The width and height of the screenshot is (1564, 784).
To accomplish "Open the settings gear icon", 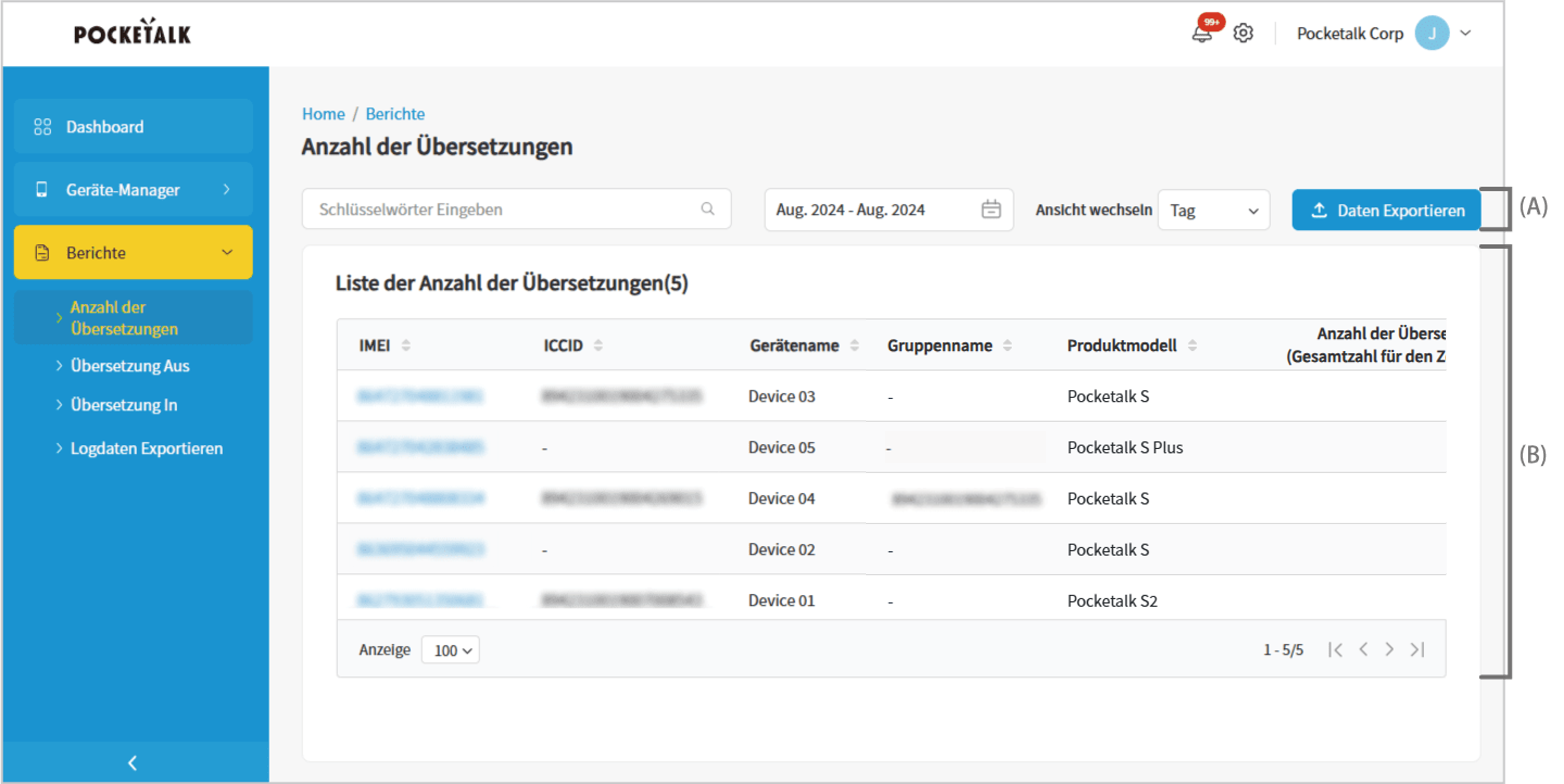I will point(1243,33).
